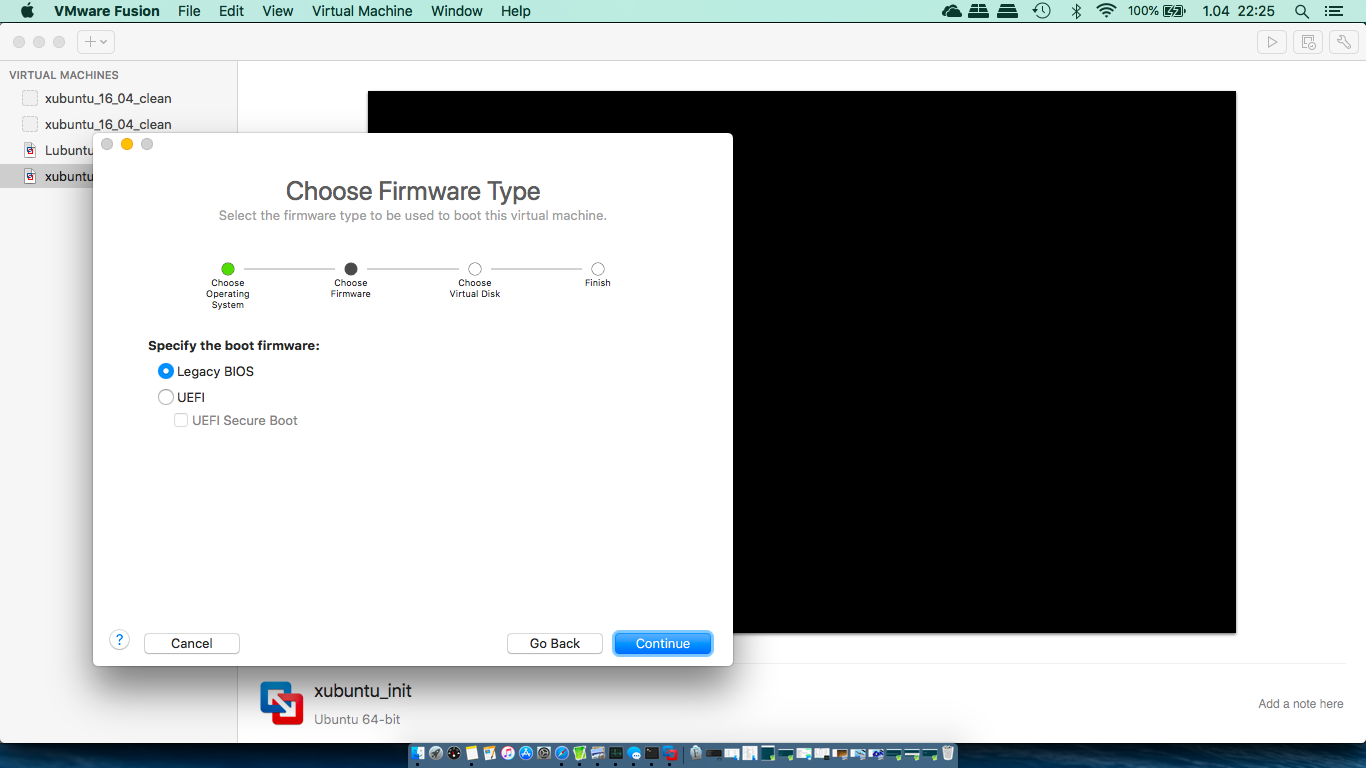
Task: Open the Virtual Machine menu
Action: pyautogui.click(x=362, y=11)
